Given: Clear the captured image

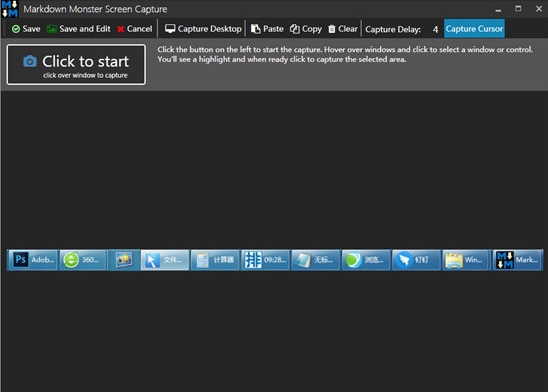Looking at the screenshot, I should (x=342, y=29).
